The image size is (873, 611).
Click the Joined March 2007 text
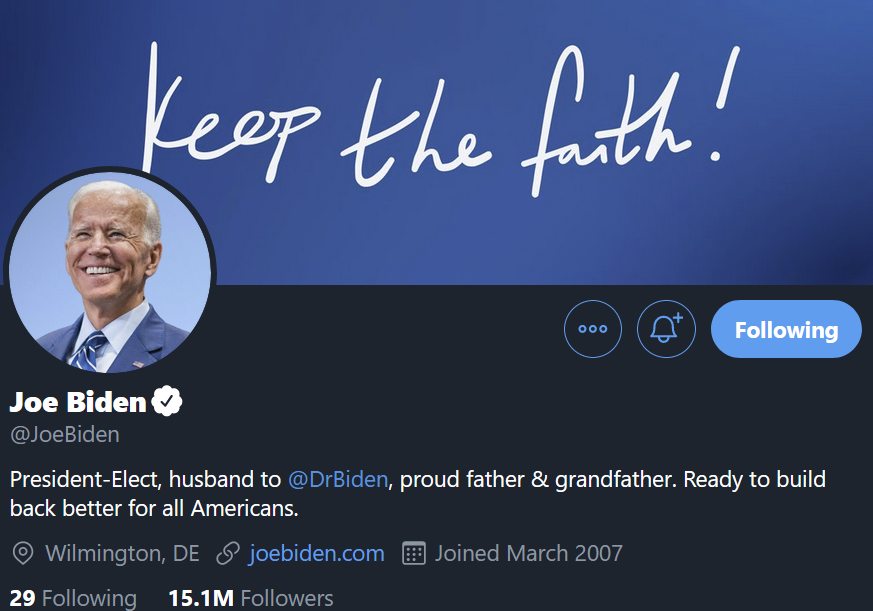tap(528, 553)
